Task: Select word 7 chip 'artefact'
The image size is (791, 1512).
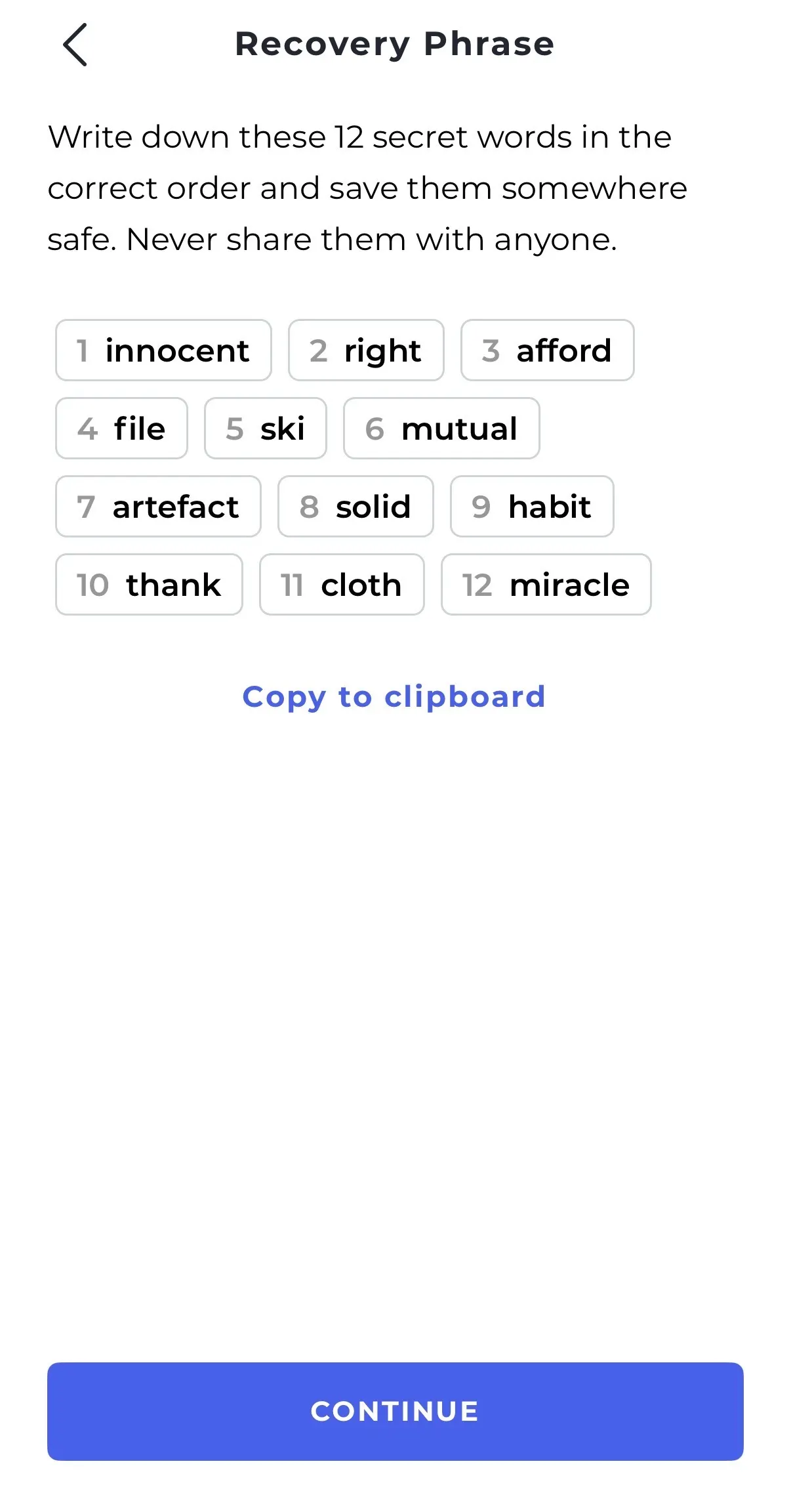Action: 158,507
